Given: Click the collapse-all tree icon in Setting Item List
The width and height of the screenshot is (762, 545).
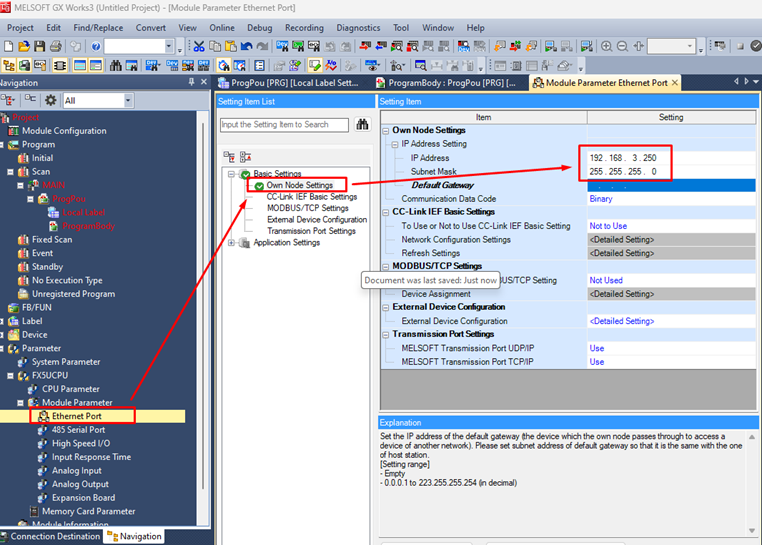Looking at the screenshot, I should (245, 157).
